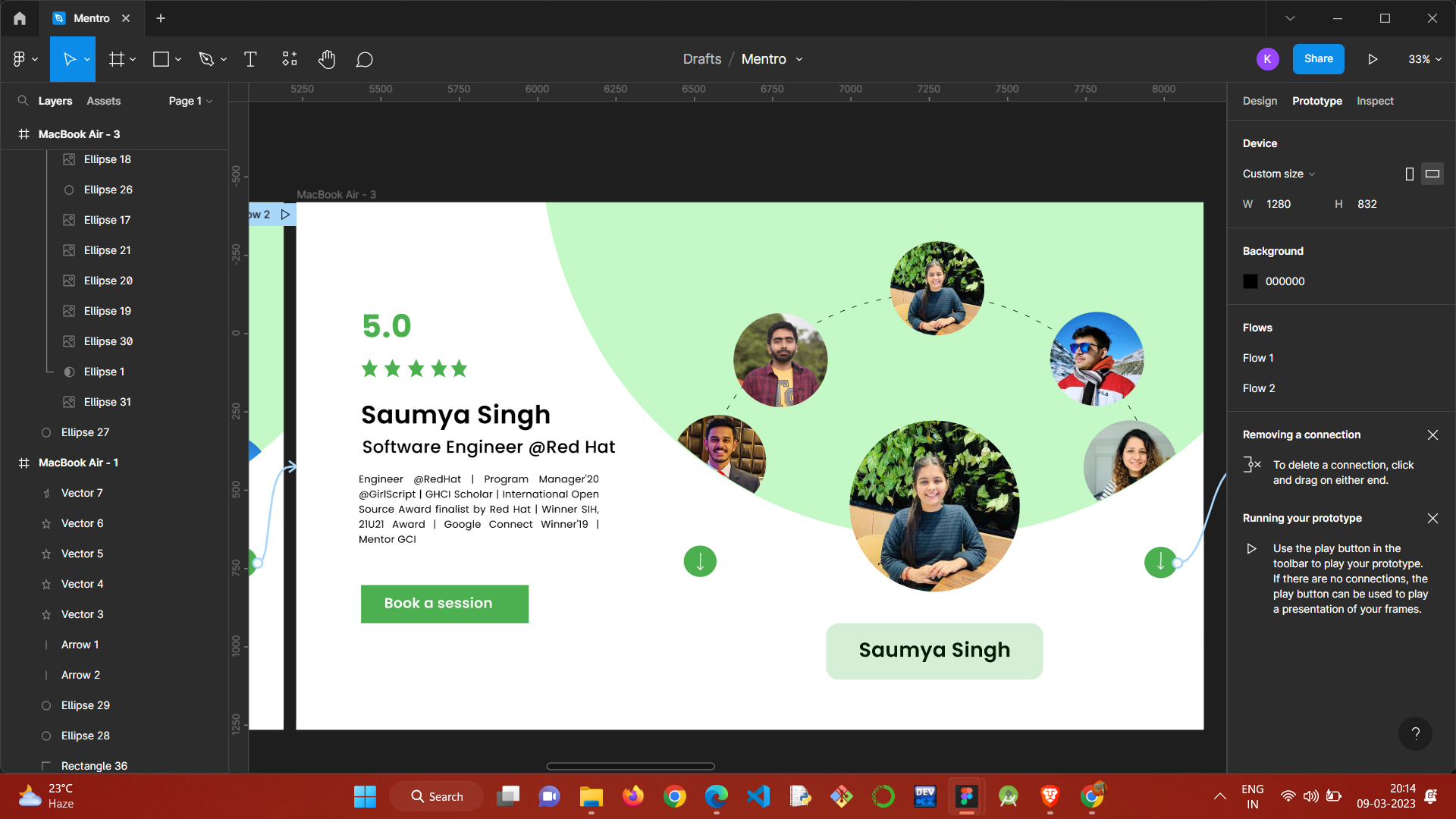This screenshot has width=1456, height=819.
Task: Click the Present play button in the toolbar
Action: (x=1373, y=59)
